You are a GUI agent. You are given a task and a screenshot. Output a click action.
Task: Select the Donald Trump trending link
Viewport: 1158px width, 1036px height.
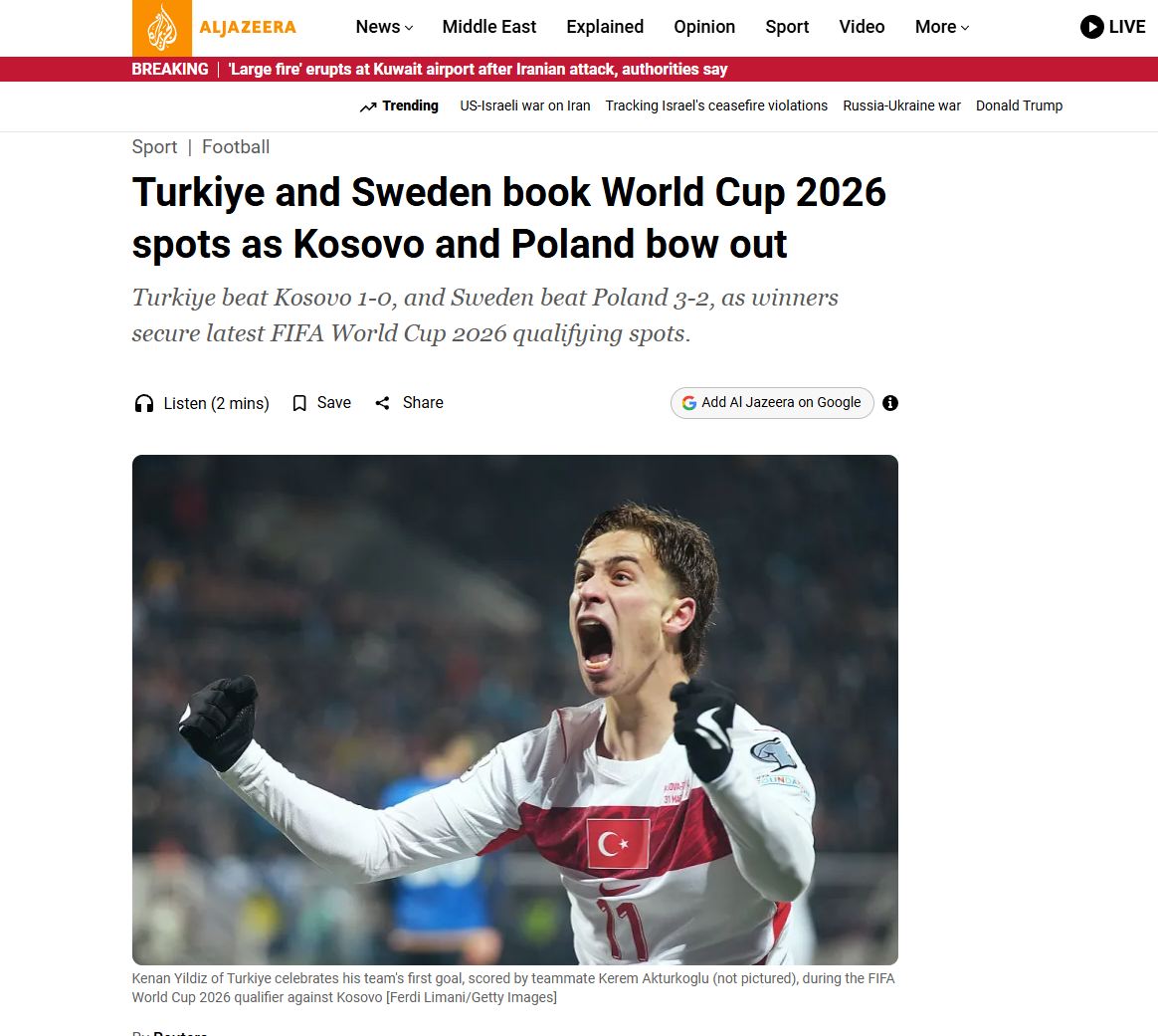point(1019,105)
